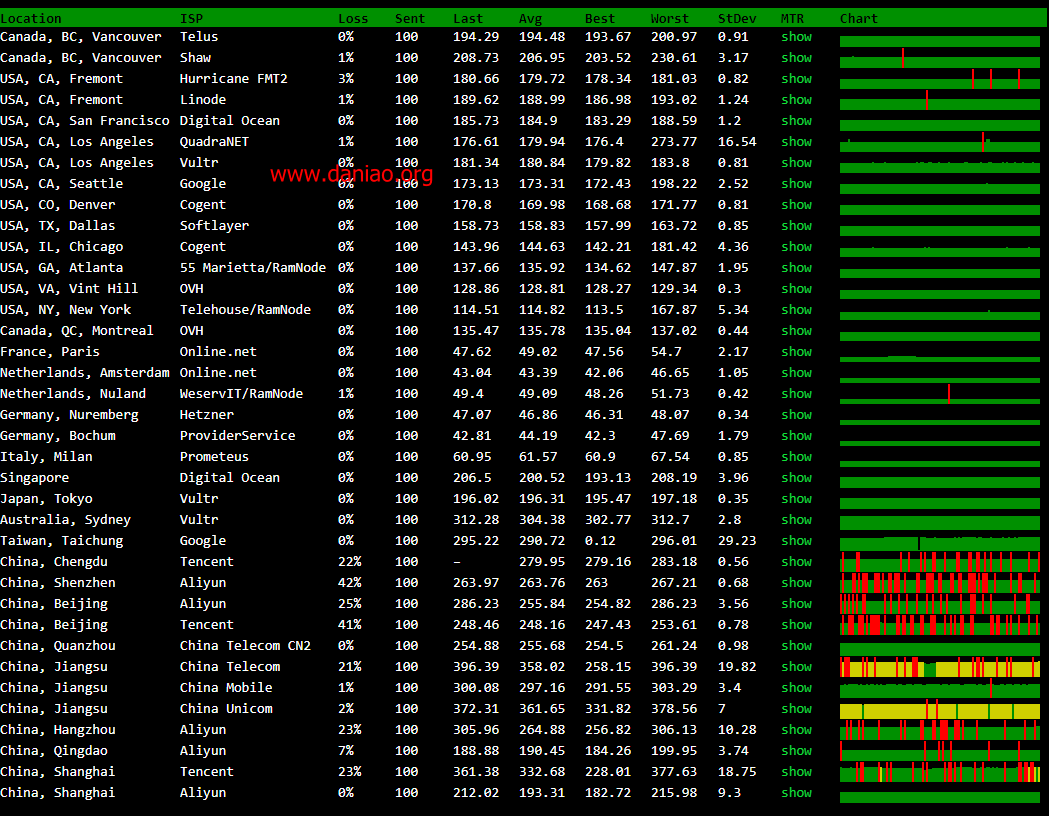Click show for Tokyo Vultr
The image size is (1049, 816).
[x=796, y=499]
